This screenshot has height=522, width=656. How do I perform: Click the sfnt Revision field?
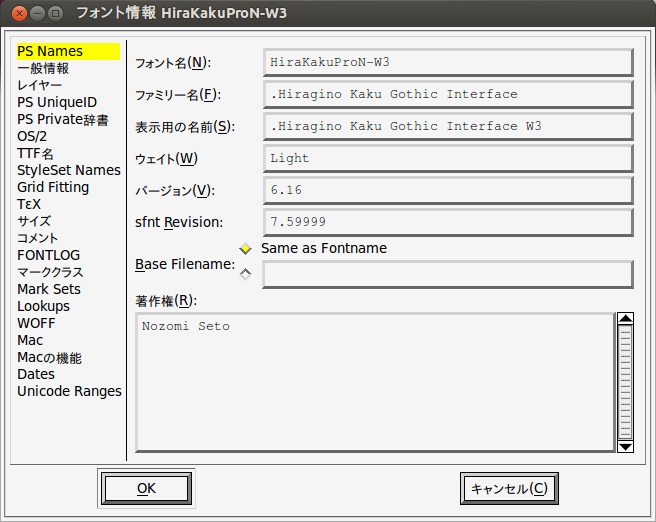[448, 222]
